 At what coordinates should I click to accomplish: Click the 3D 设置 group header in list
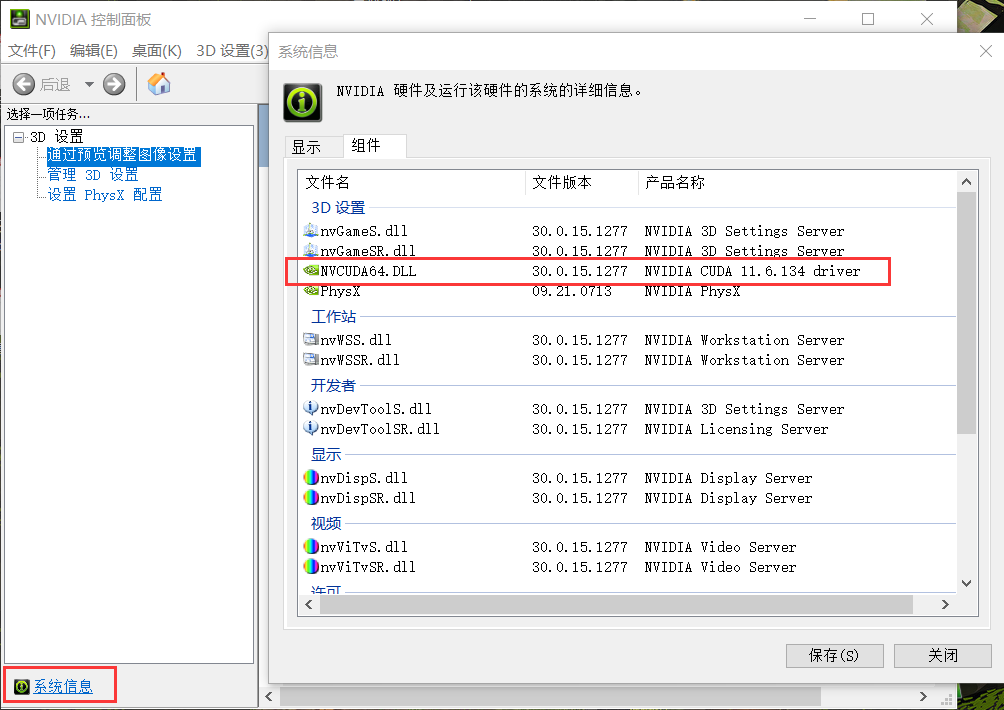click(x=338, y=208)
